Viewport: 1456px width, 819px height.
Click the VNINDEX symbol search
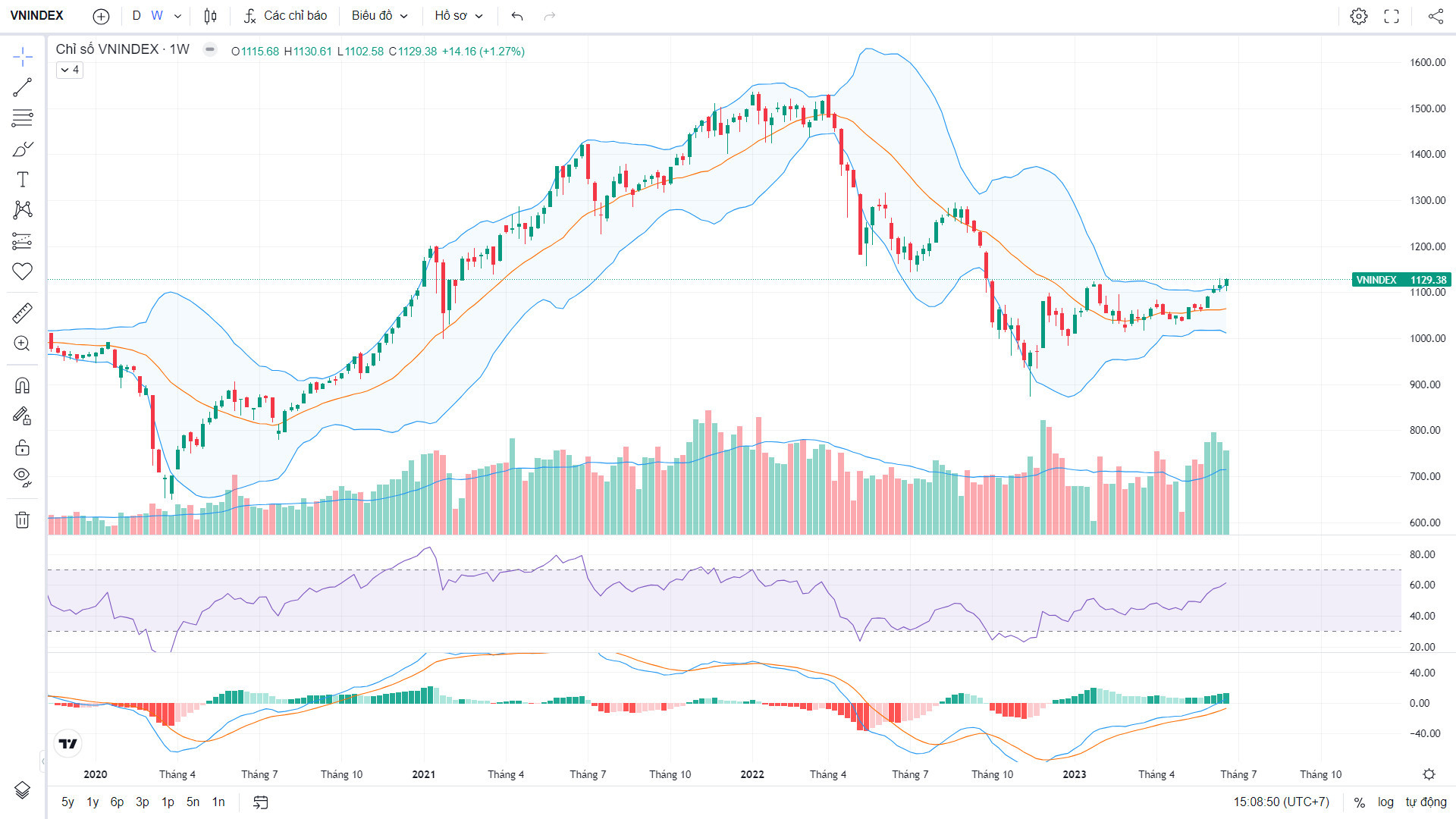tap(37, 16)
